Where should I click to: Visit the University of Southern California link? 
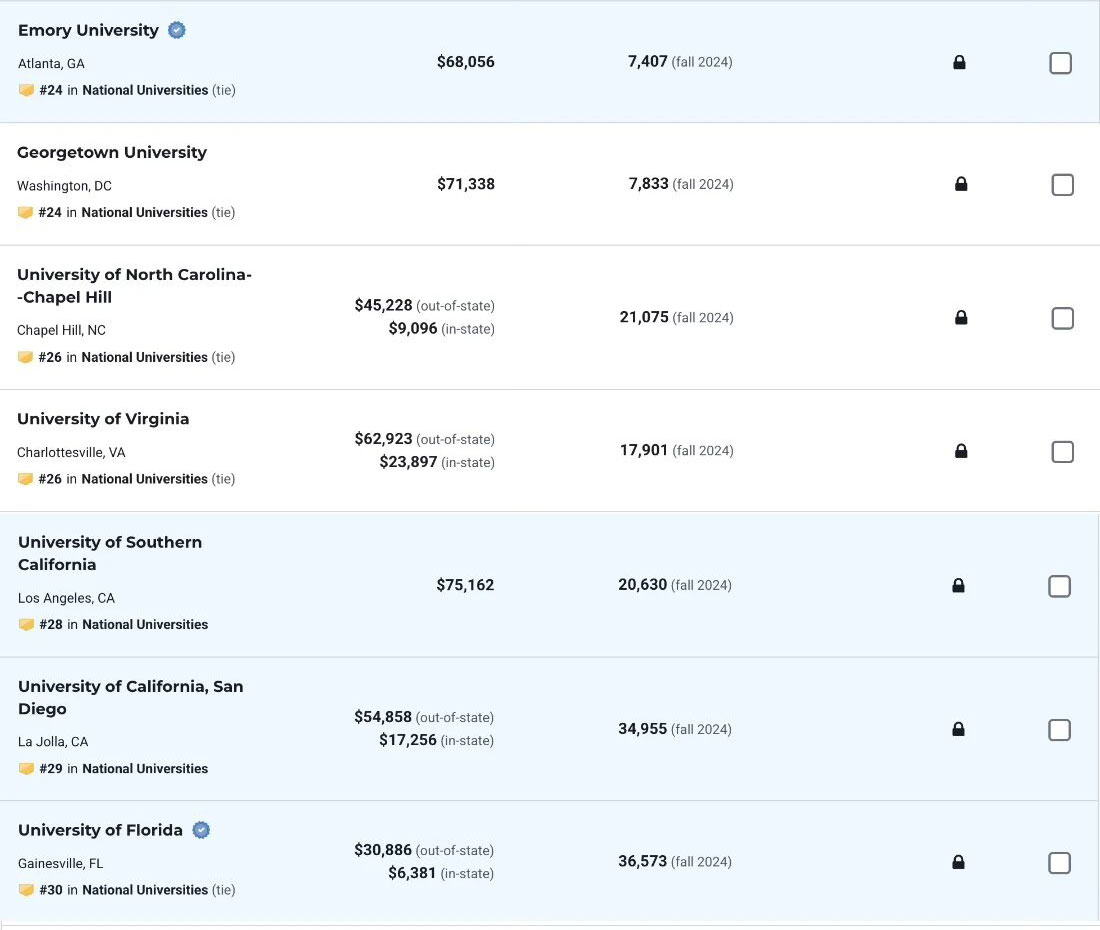[x=110, y=553]
